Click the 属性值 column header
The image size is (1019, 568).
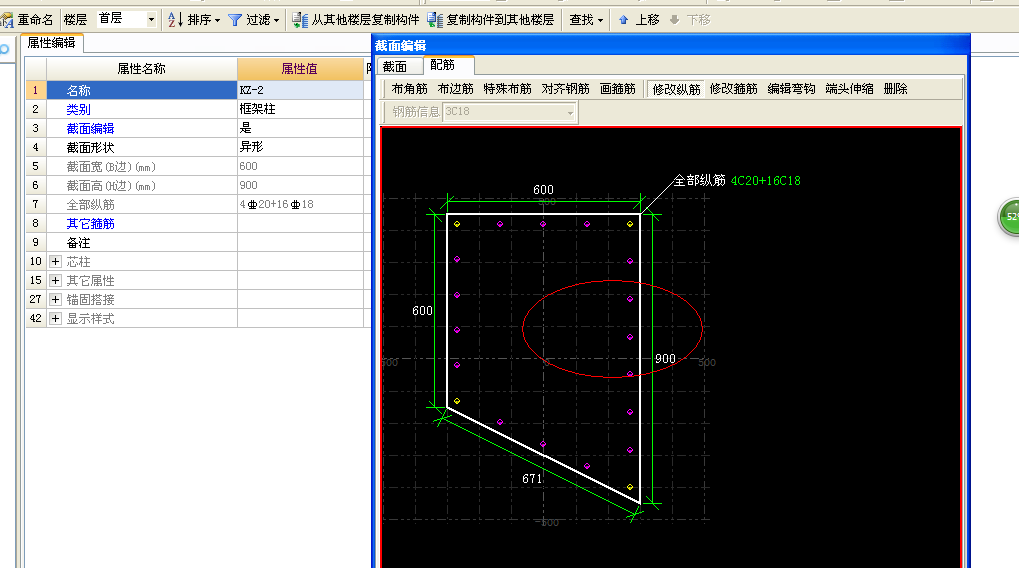(x=300, y=69)
